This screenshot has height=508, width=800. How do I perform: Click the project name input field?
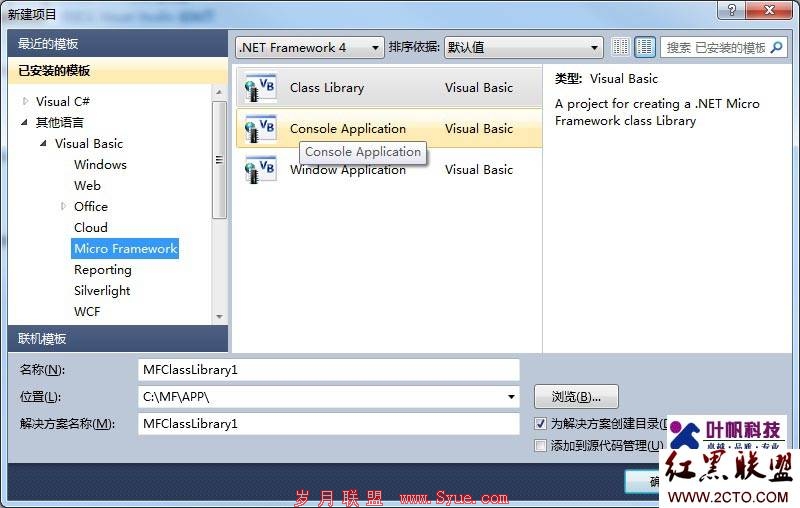pos(329,370)
